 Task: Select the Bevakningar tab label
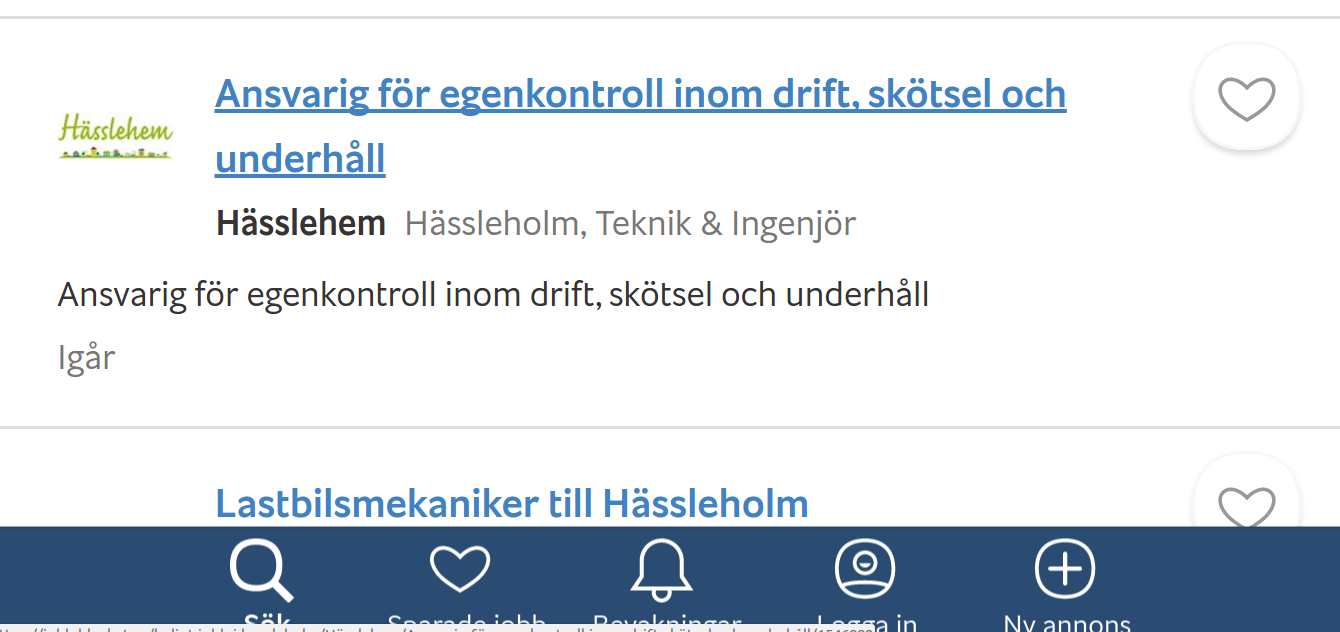[x=667, y=621]
